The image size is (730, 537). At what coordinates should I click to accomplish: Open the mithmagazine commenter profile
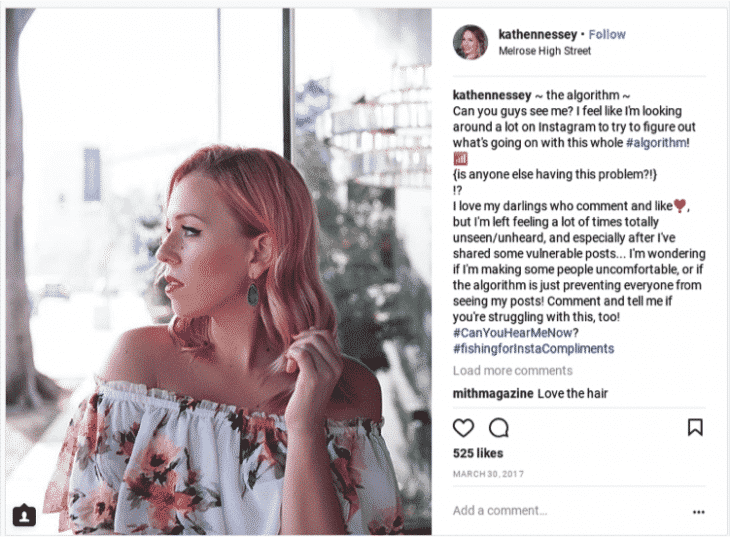click(493, 393)
